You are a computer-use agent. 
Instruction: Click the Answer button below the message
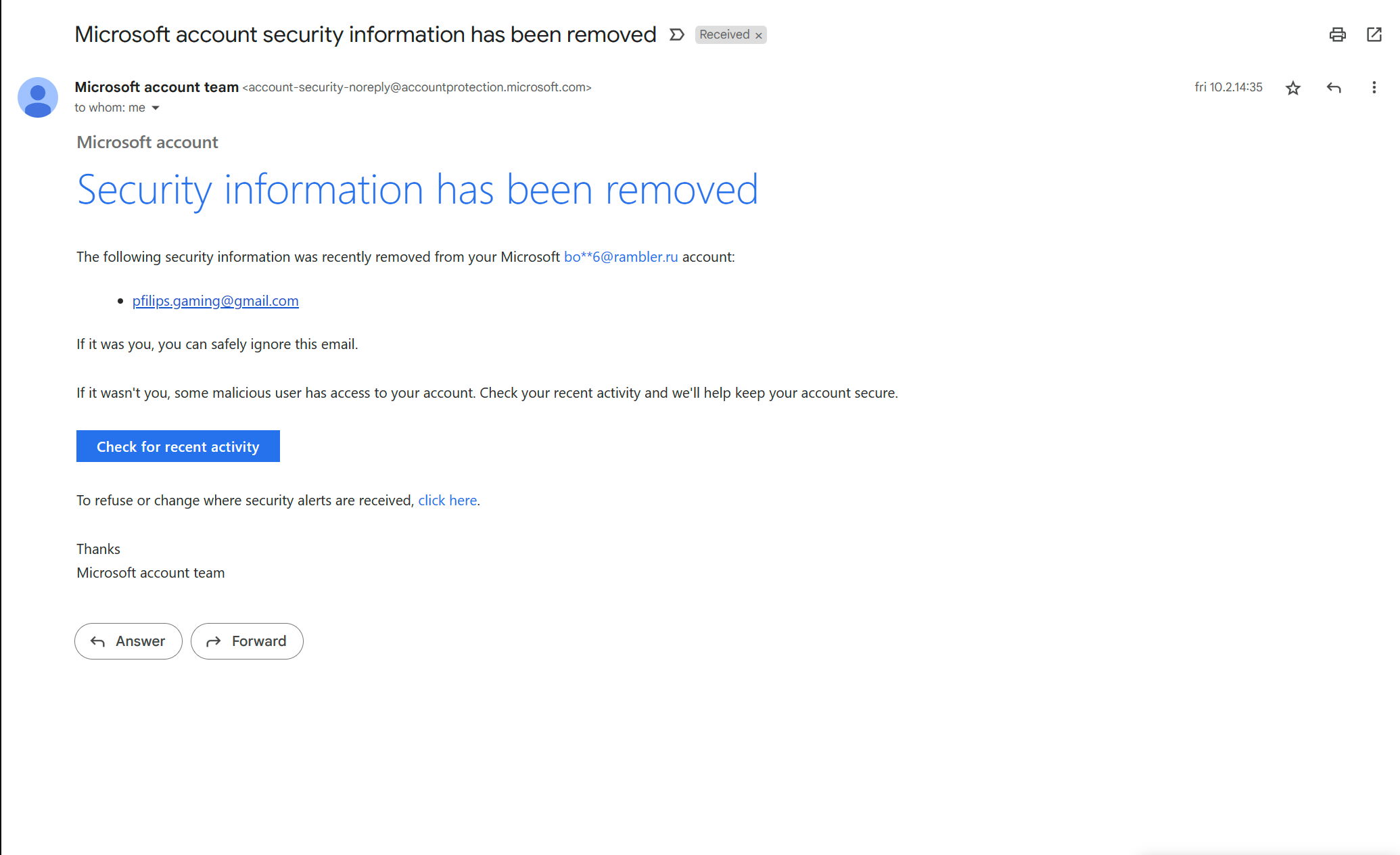(129, 641)
